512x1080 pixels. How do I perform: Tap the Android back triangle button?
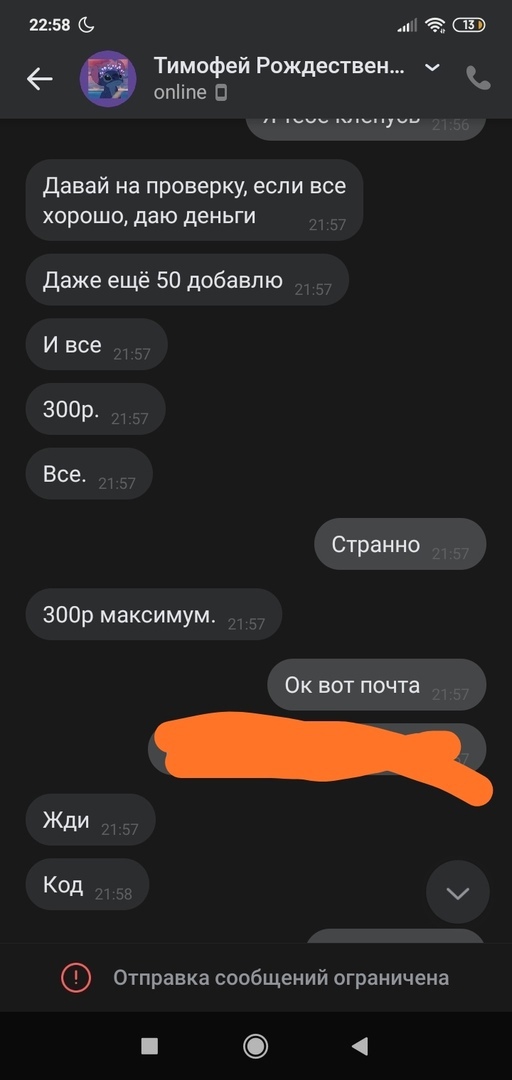[360, 1046]
